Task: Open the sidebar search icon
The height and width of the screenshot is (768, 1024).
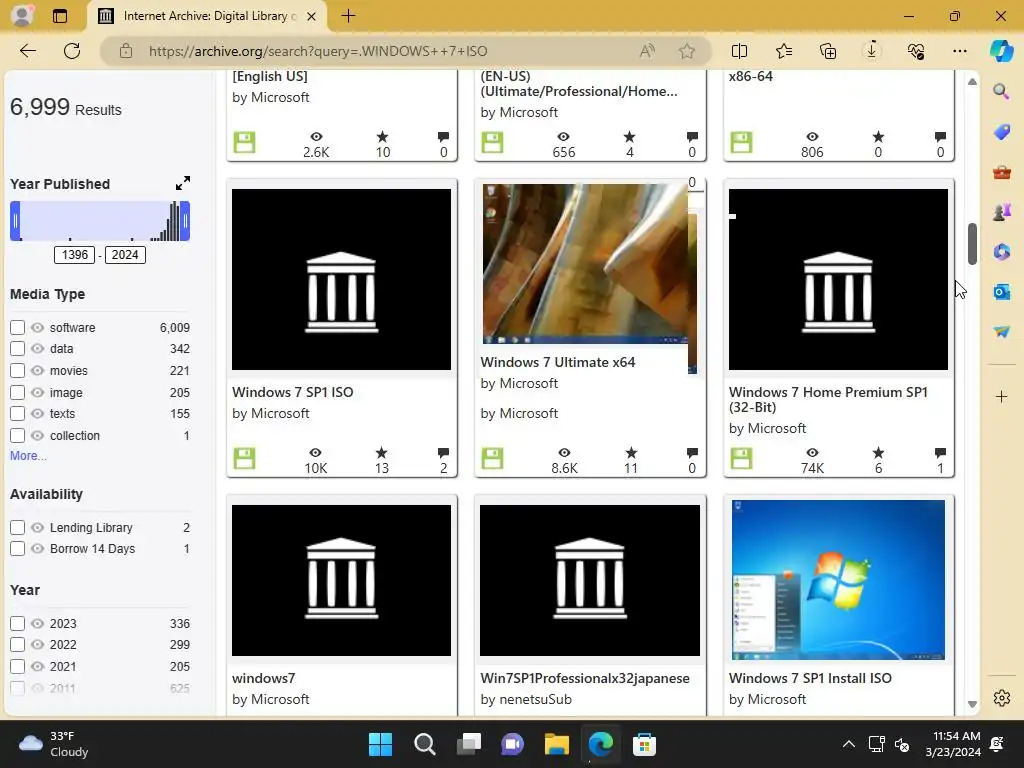Action: [x=1001, y=91]
